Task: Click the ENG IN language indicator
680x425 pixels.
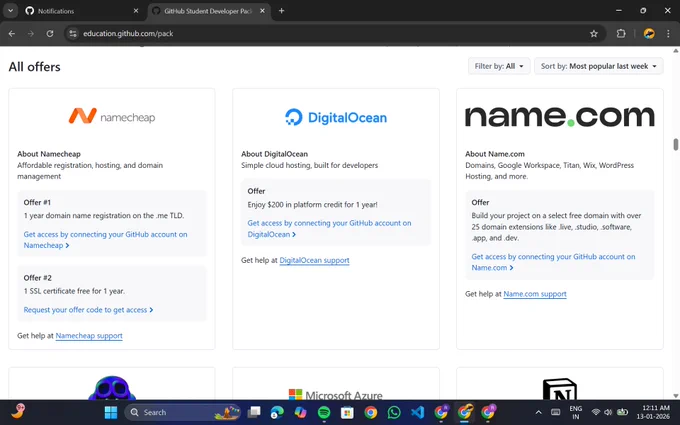Action: pyautogui.click(x=575, y=412)
